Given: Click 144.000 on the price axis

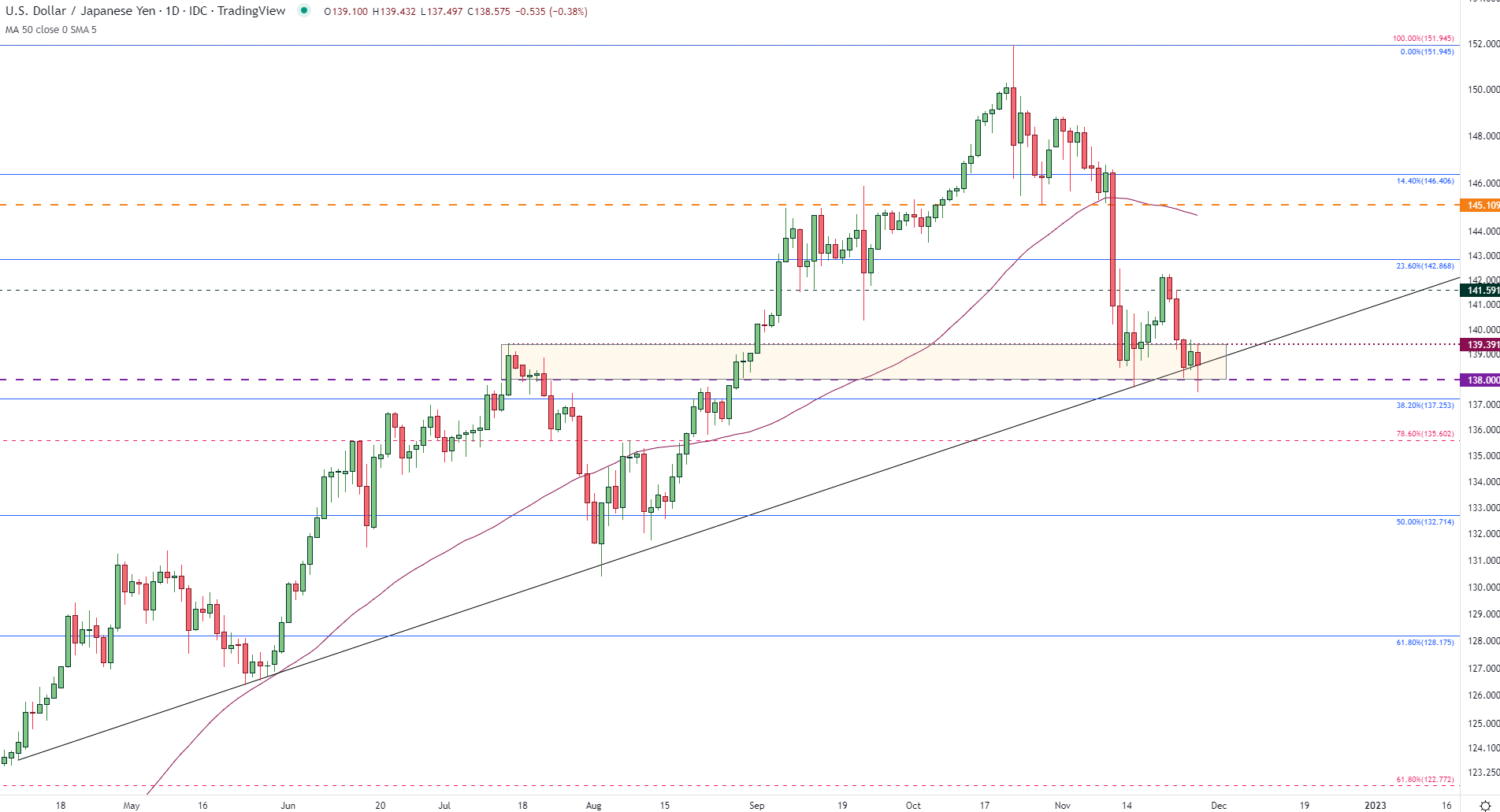Looking at the screenshot, I should (1483, 232).
